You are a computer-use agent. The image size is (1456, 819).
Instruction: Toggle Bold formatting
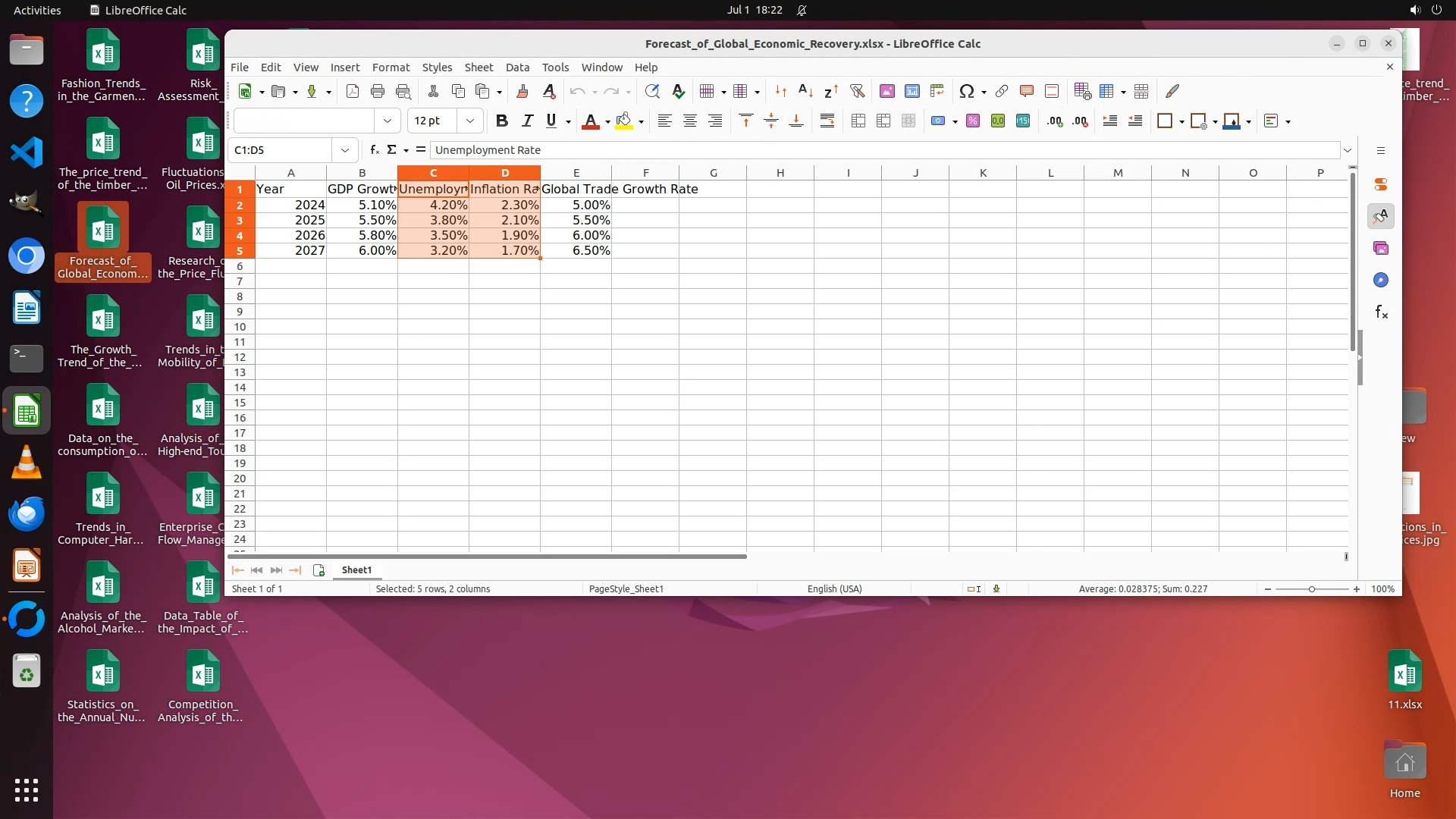pos(501,121)
